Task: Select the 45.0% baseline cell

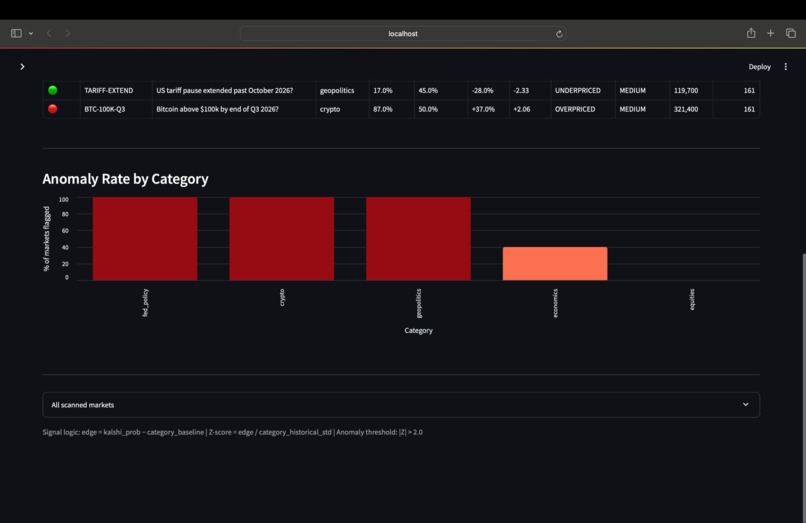Action: point(441,91)
